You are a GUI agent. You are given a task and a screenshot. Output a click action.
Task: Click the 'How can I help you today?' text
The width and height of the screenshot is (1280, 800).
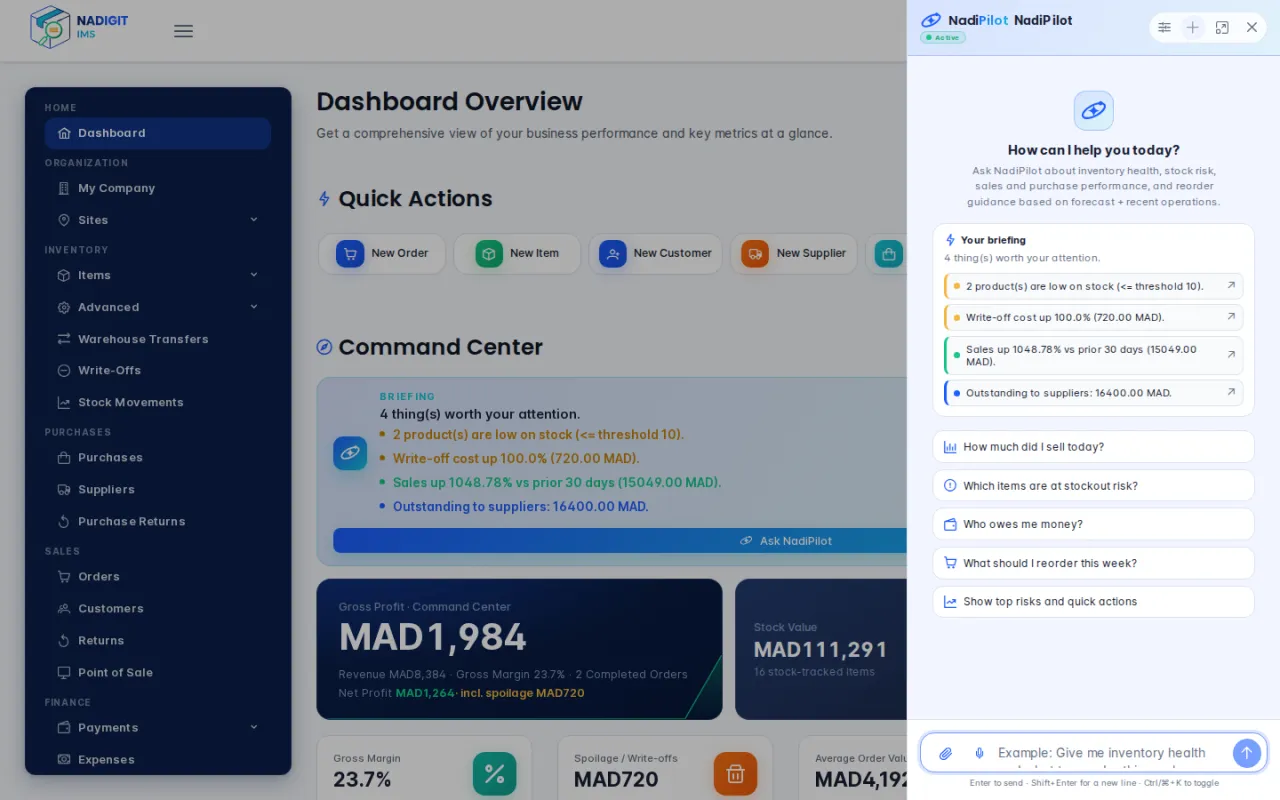[1093, 150]
